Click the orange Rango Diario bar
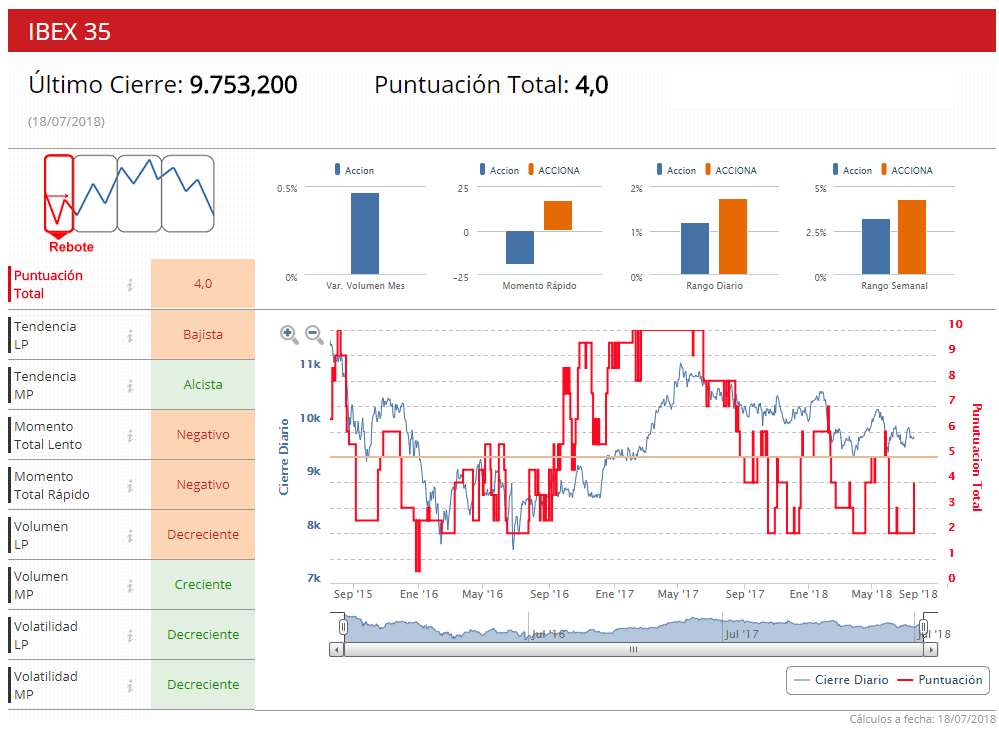The image size is (999, 729). (733, 236)
